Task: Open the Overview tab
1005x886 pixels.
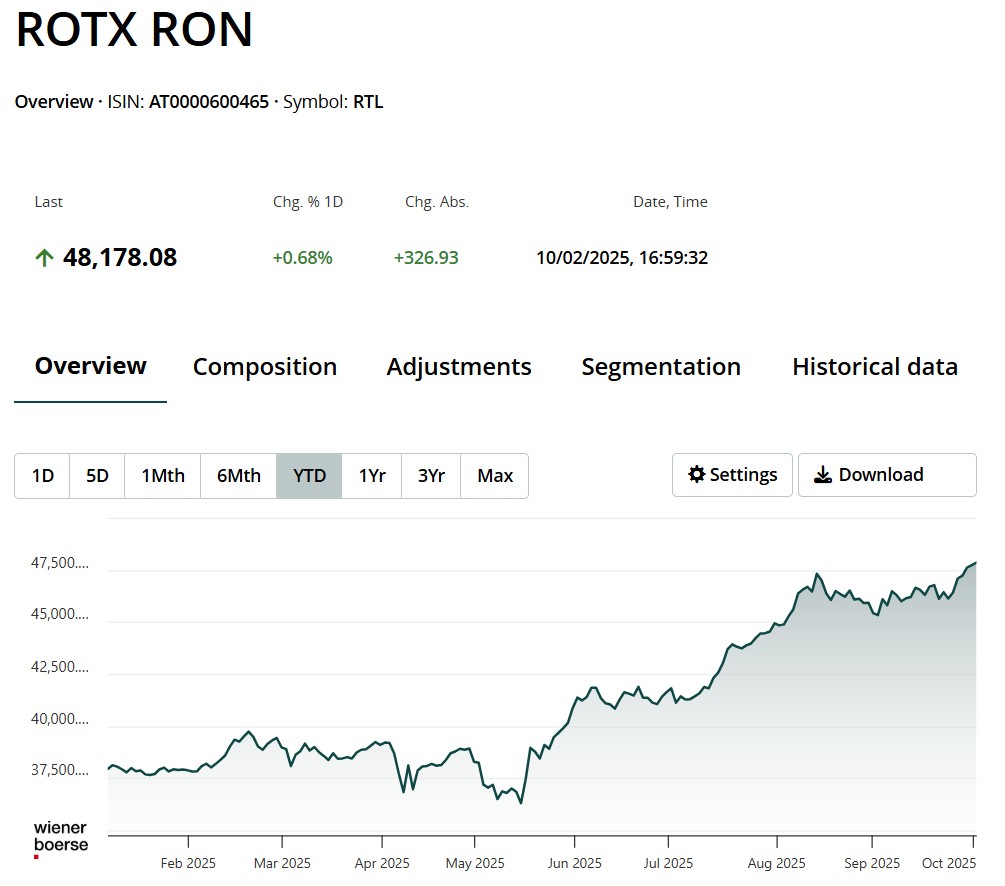Action: point(91,366)
